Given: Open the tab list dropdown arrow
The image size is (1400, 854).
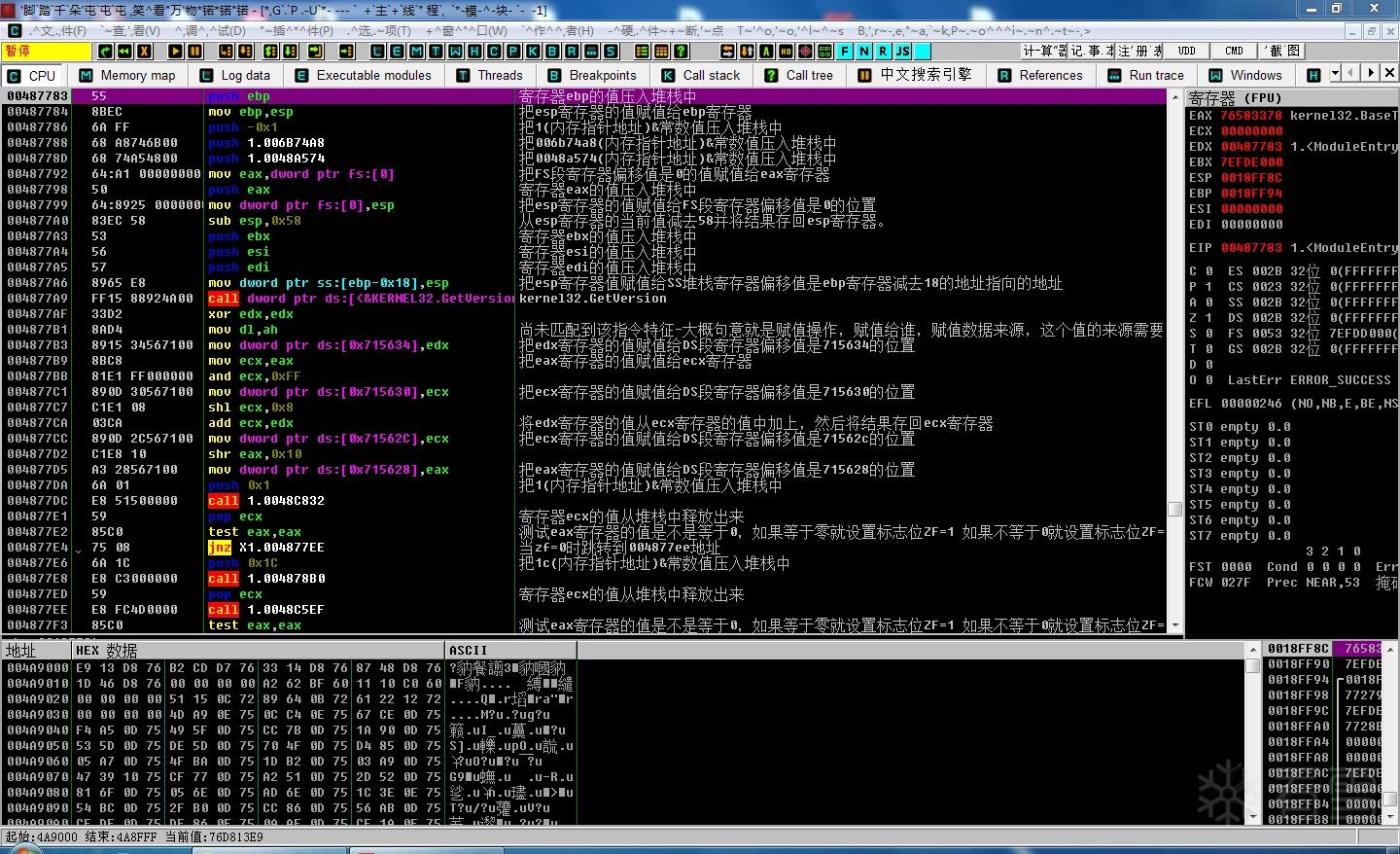Looking at the screenshot, I should [x=1335, y=74].
